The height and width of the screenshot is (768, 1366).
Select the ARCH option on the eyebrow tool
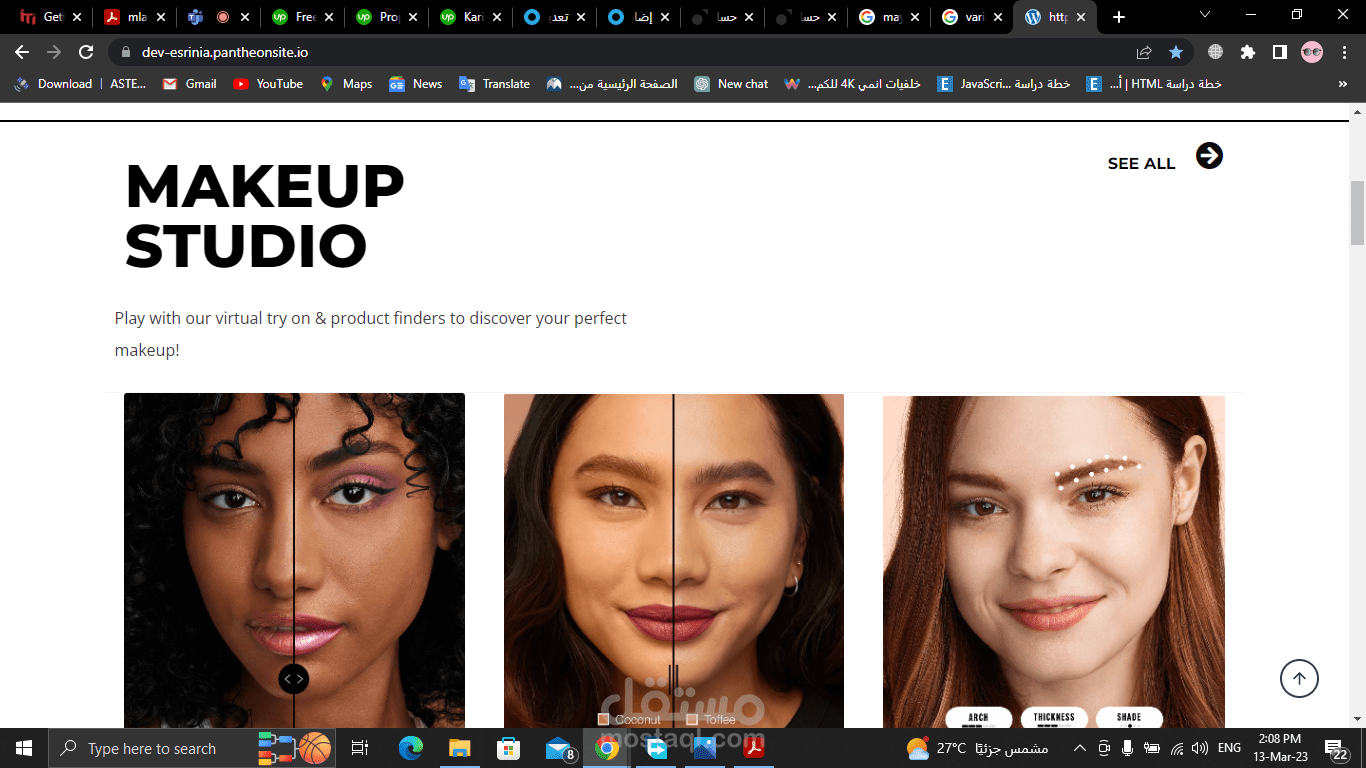pos(977,718)
